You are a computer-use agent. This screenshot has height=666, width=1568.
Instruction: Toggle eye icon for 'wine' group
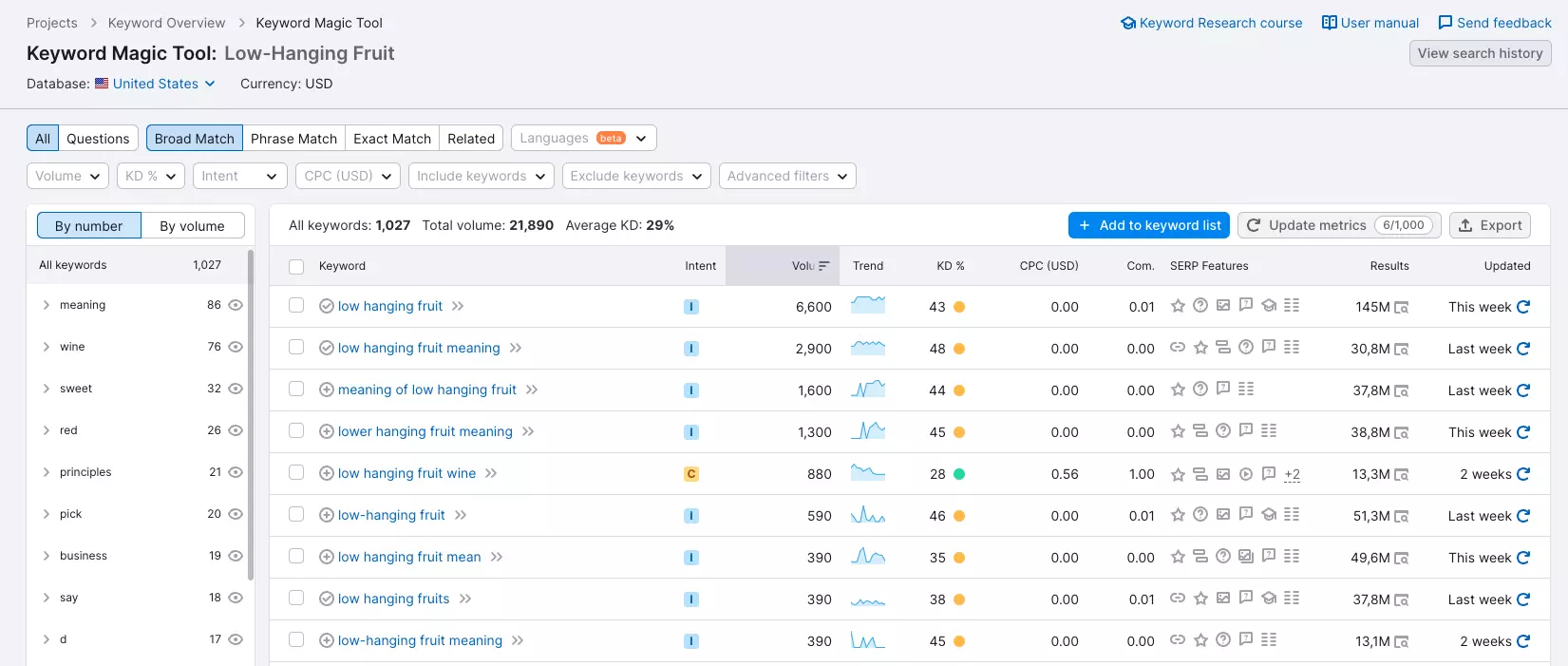click(x=236, y=347)
